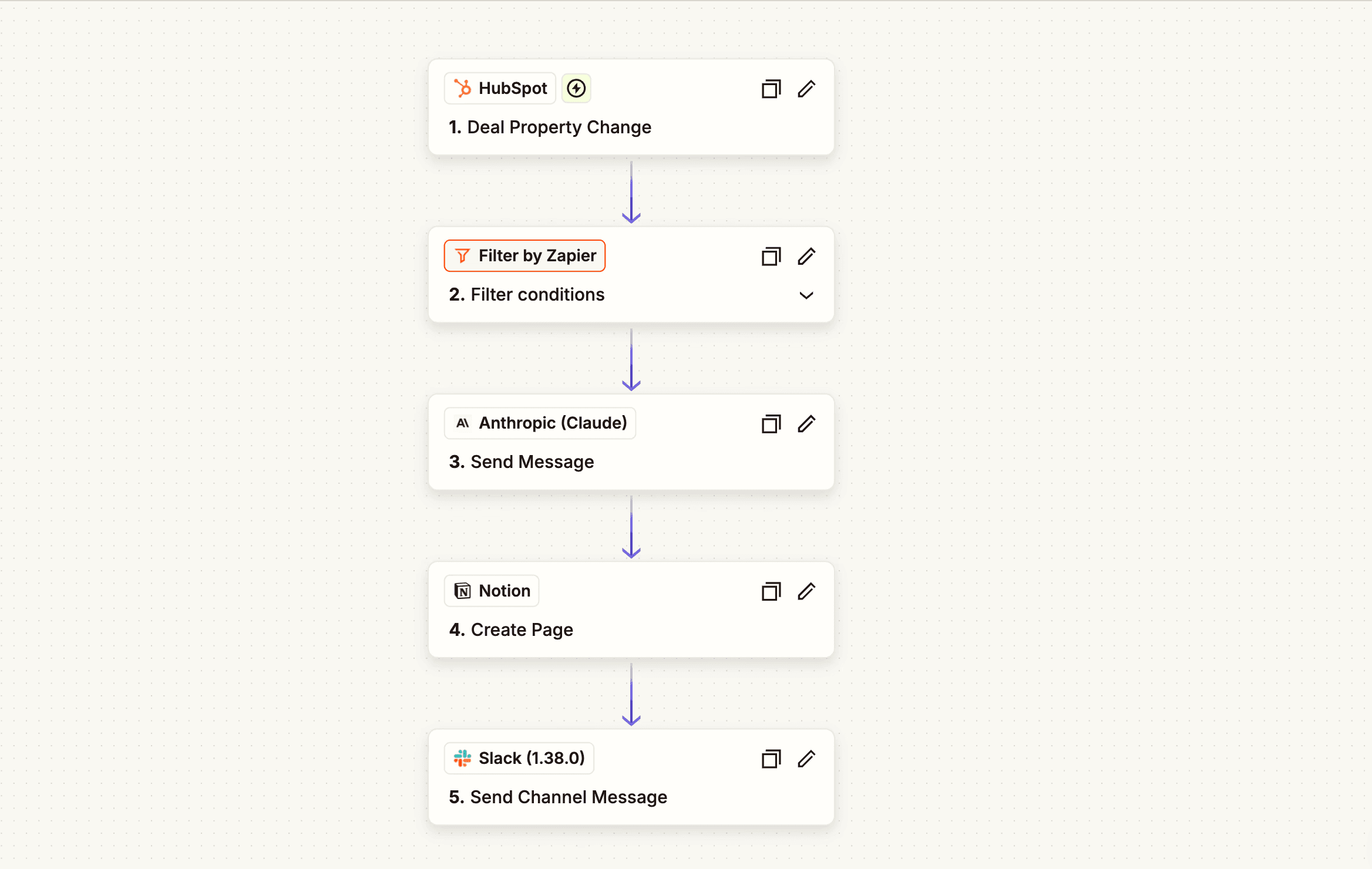The width and height of the screenshot is (1372, 869).
Task: Copy the Filter conditions step
Action: point(771,256)
